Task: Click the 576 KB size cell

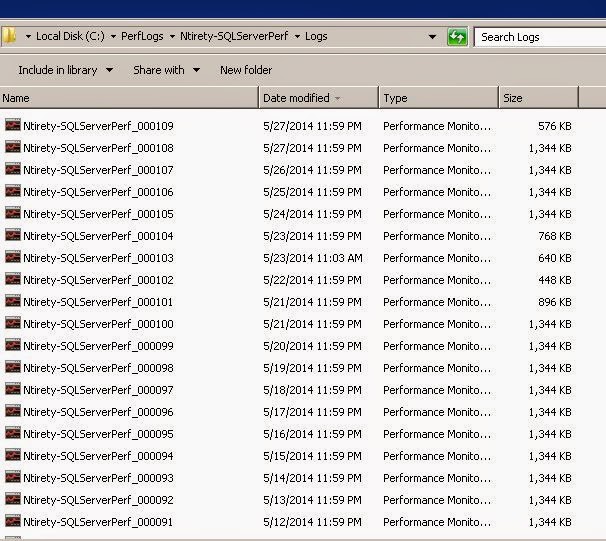Action: point(555,126)
